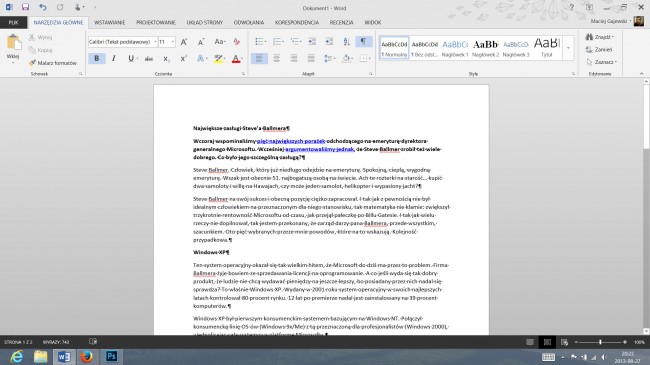Sort paragraphs with the A-Z sort icon

(x=347, y=41)
